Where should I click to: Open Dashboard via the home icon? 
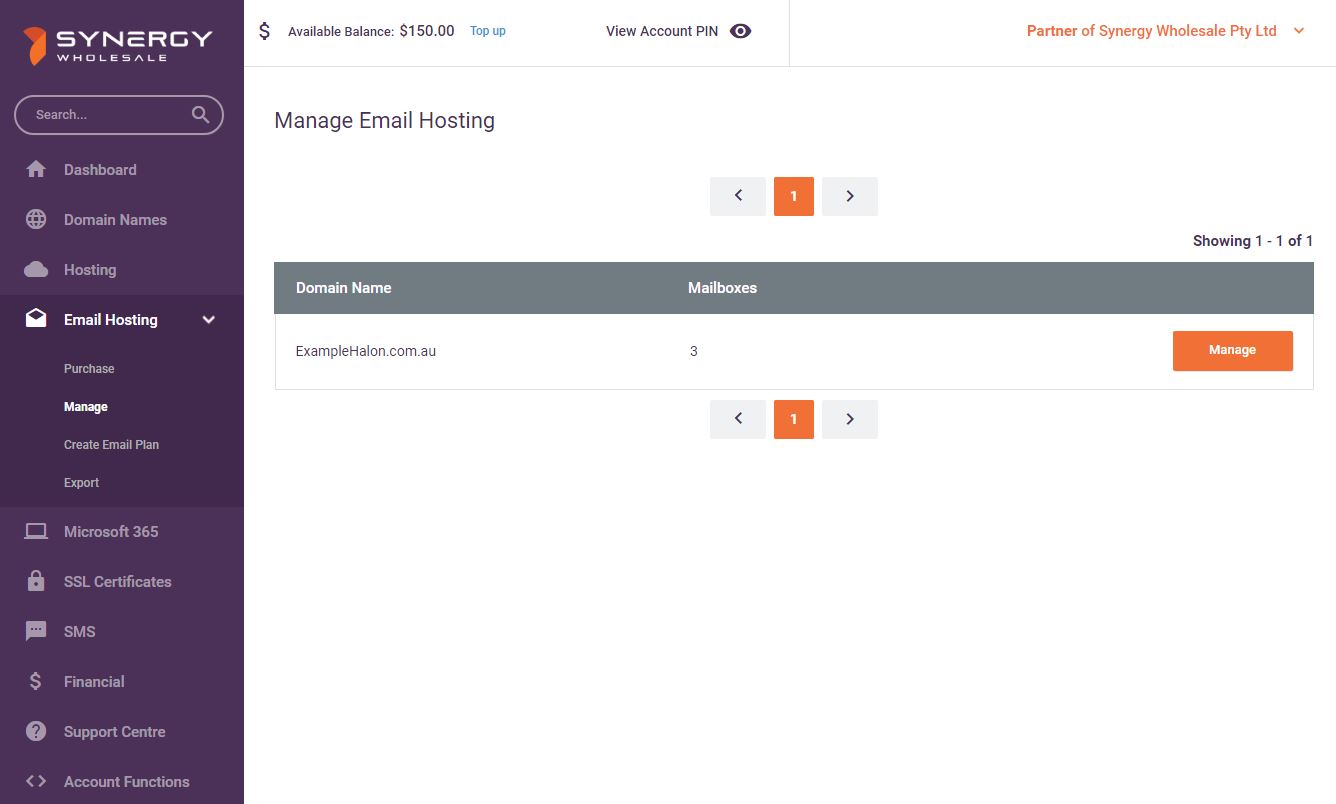click(36, 170)
